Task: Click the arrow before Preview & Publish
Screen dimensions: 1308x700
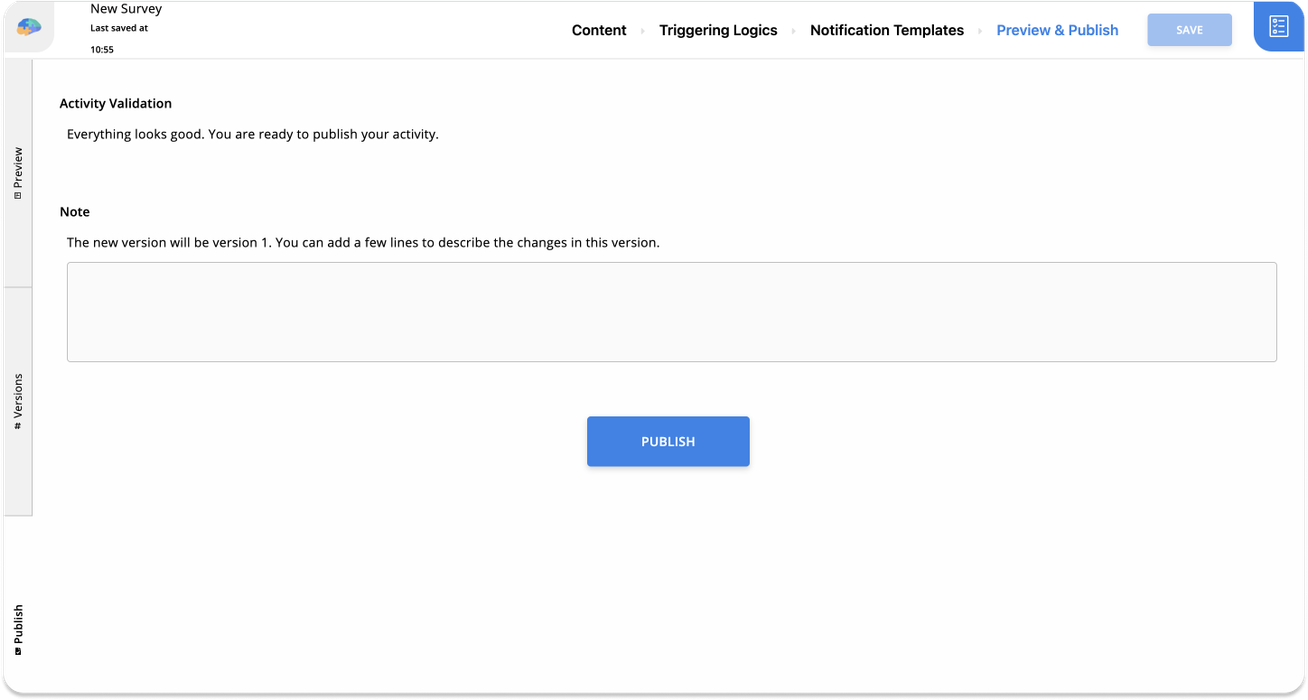Action: (x=980, y=31)
